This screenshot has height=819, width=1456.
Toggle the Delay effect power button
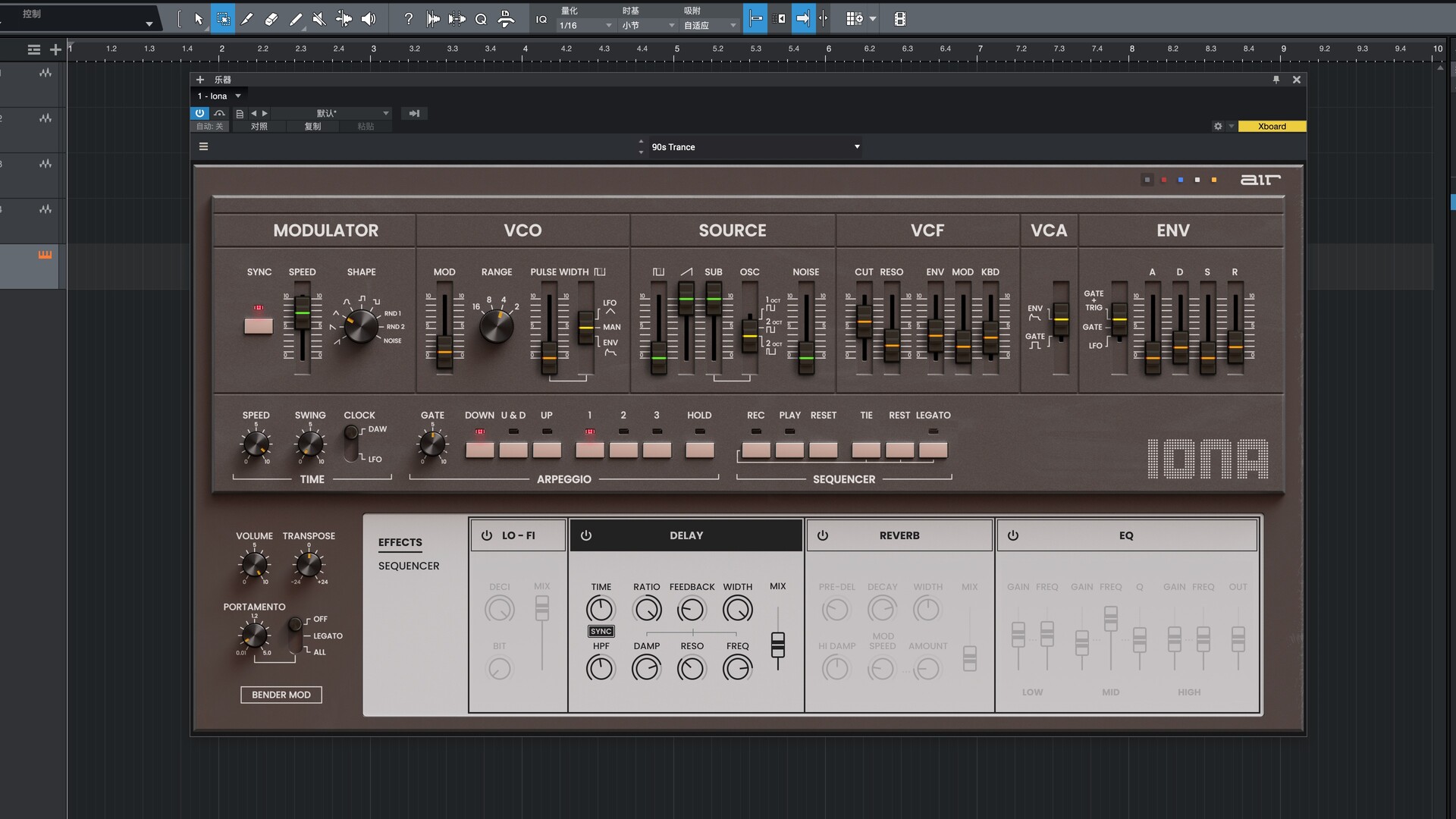586,535
